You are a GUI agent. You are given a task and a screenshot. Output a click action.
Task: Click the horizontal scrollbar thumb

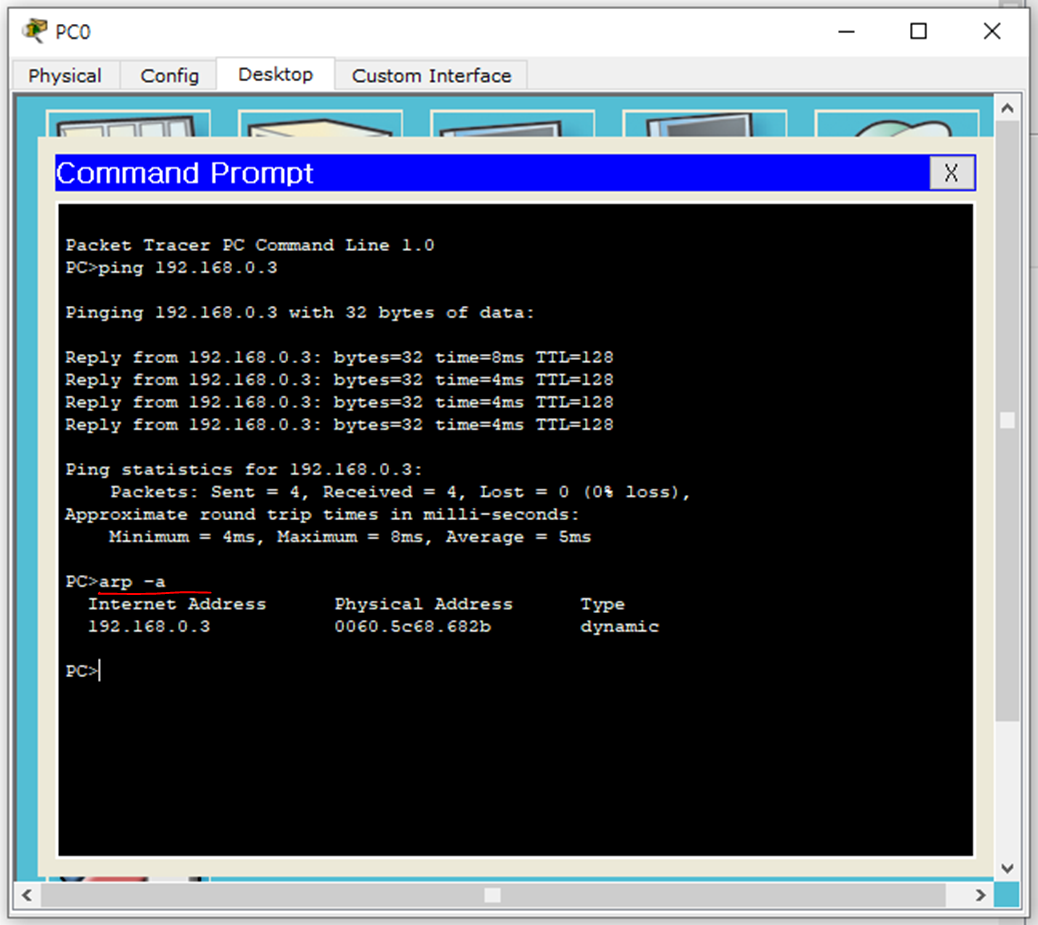(x=493, y=895)
